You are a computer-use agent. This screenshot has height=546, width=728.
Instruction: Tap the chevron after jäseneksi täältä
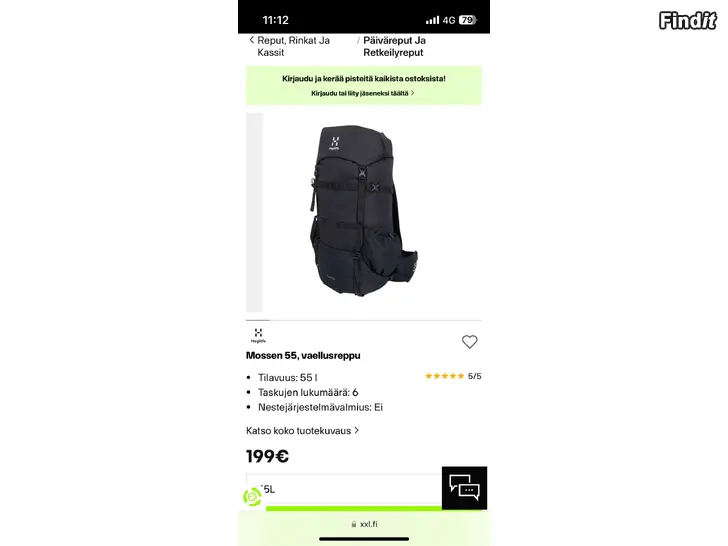pos(412,93)
